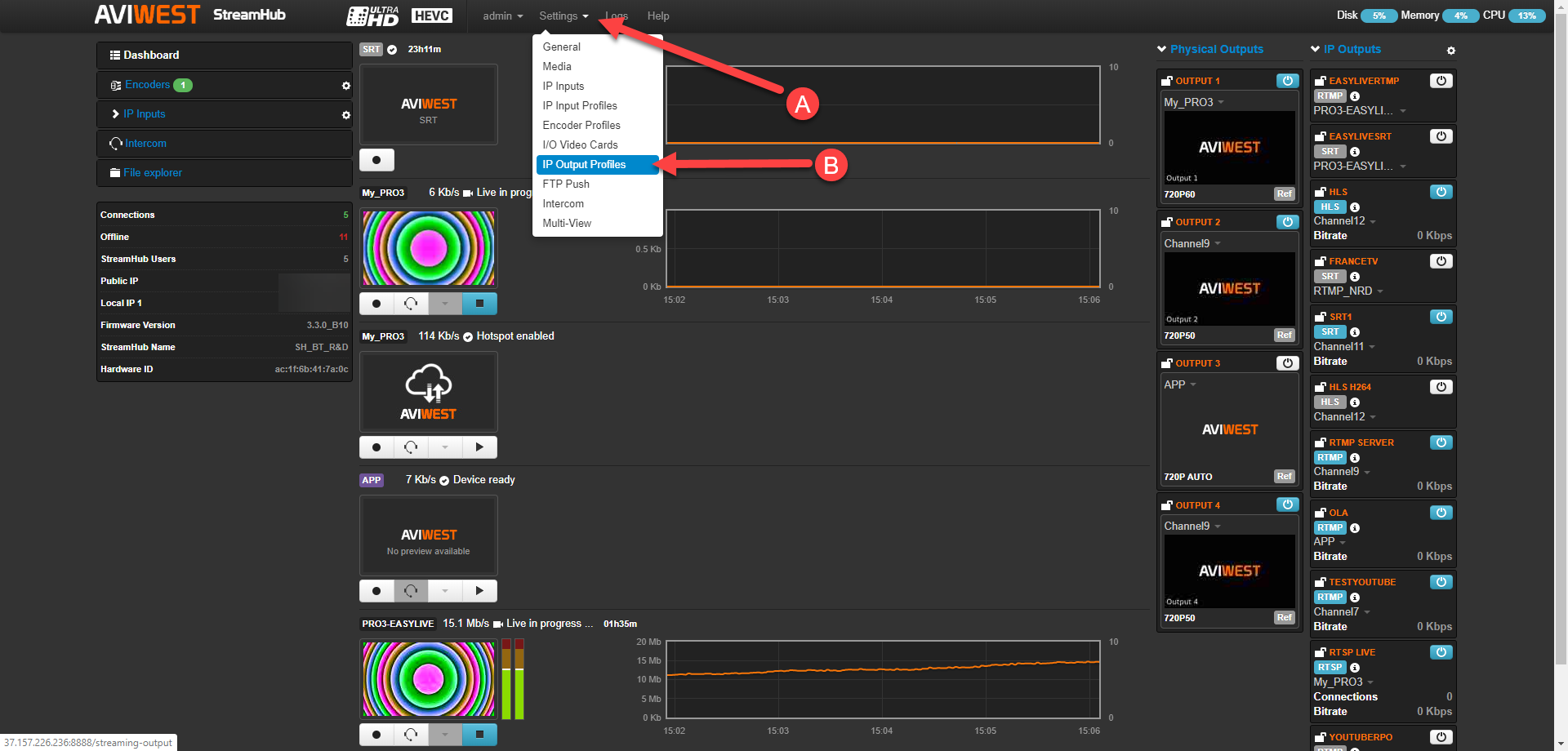Open the IP Outputs settings gear
The width and height of the screenshot is (1568, 751).
click(1450, 51)
